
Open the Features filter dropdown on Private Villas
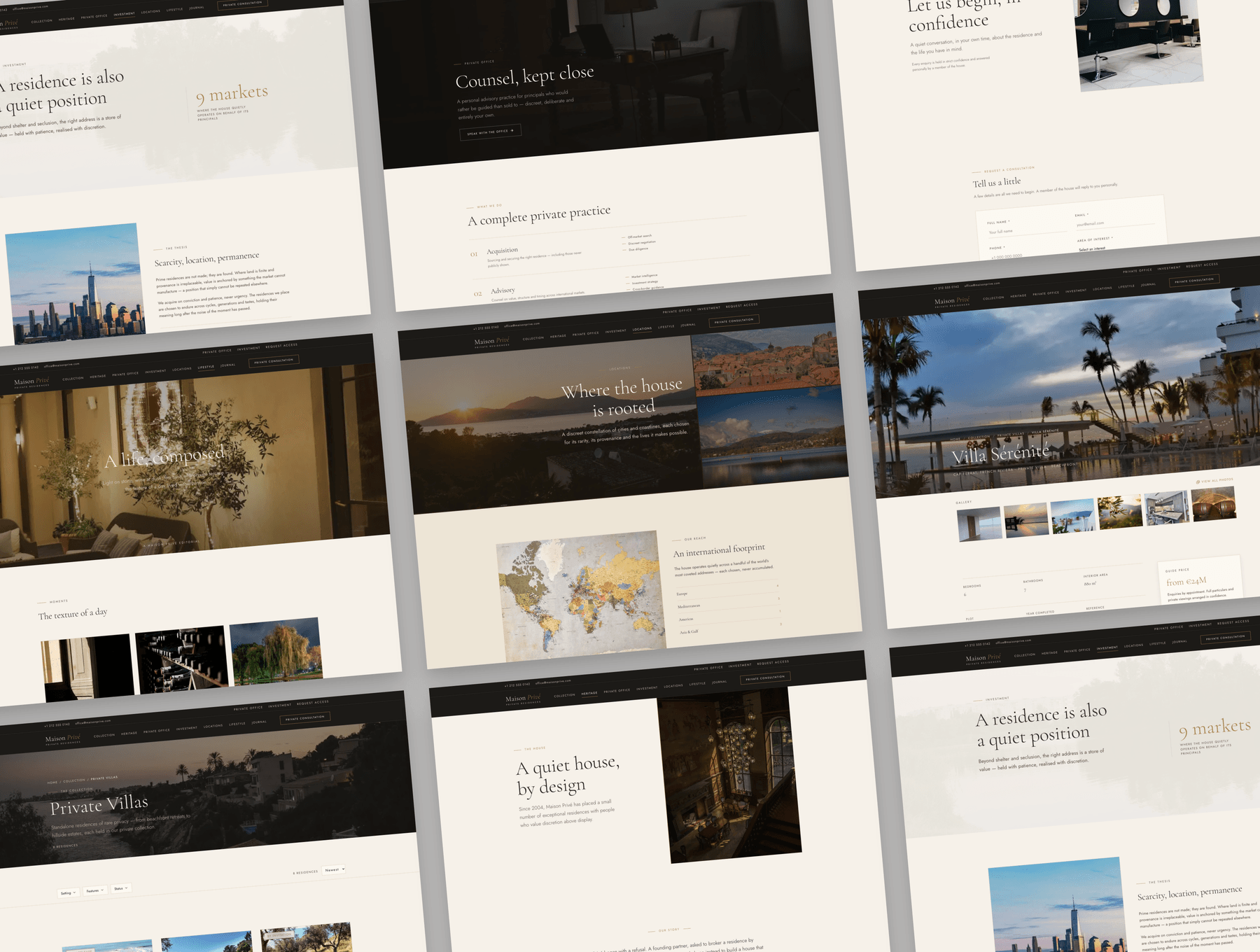coord(94,891)
